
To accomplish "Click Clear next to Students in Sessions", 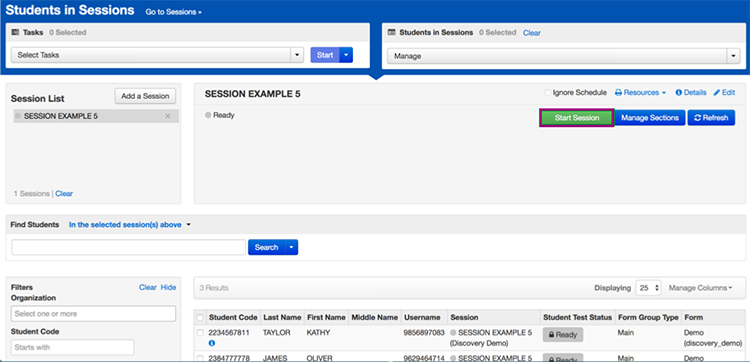I will coord(532,33).
